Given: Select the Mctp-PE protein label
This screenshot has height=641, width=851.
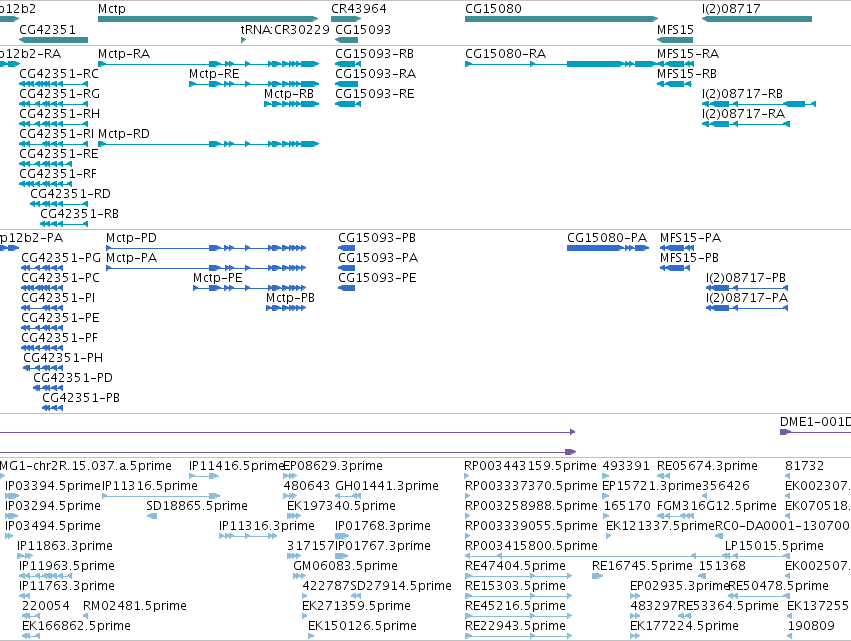Looking at the screenshot, I should 218,278.
